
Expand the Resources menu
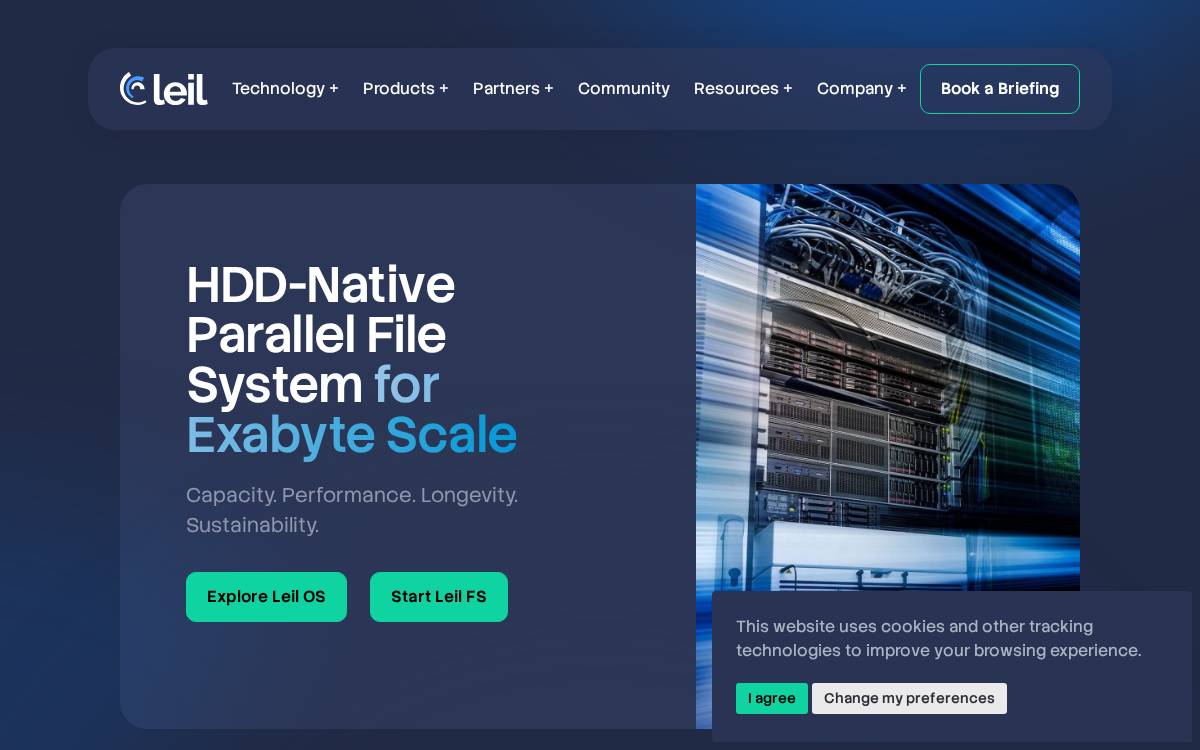[743, 89]
